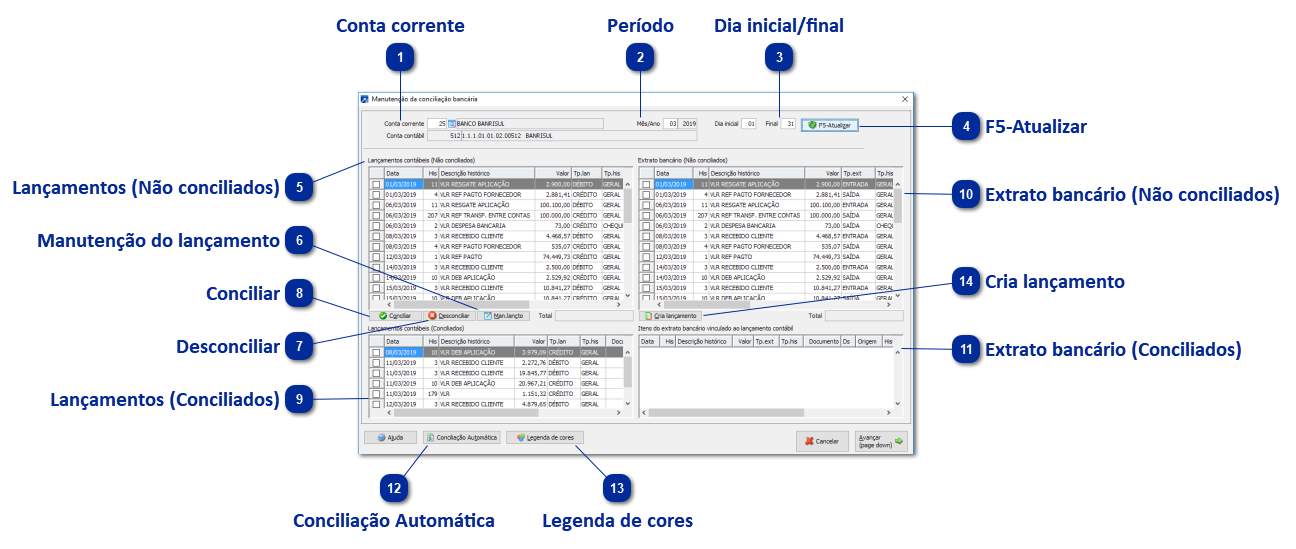Click Documento header in itens do extrato vinculado
Image resolution: width=1296 pixels, height=549 pixels.
click(822, 341)
